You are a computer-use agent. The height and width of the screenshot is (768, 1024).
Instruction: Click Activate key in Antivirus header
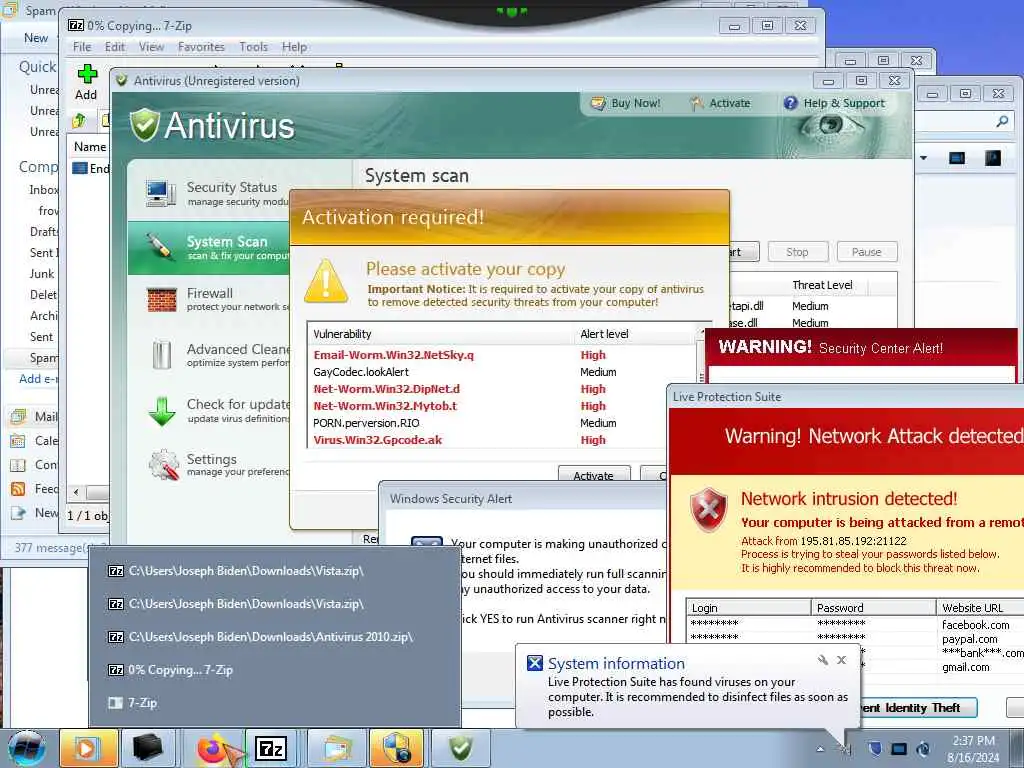720,103
